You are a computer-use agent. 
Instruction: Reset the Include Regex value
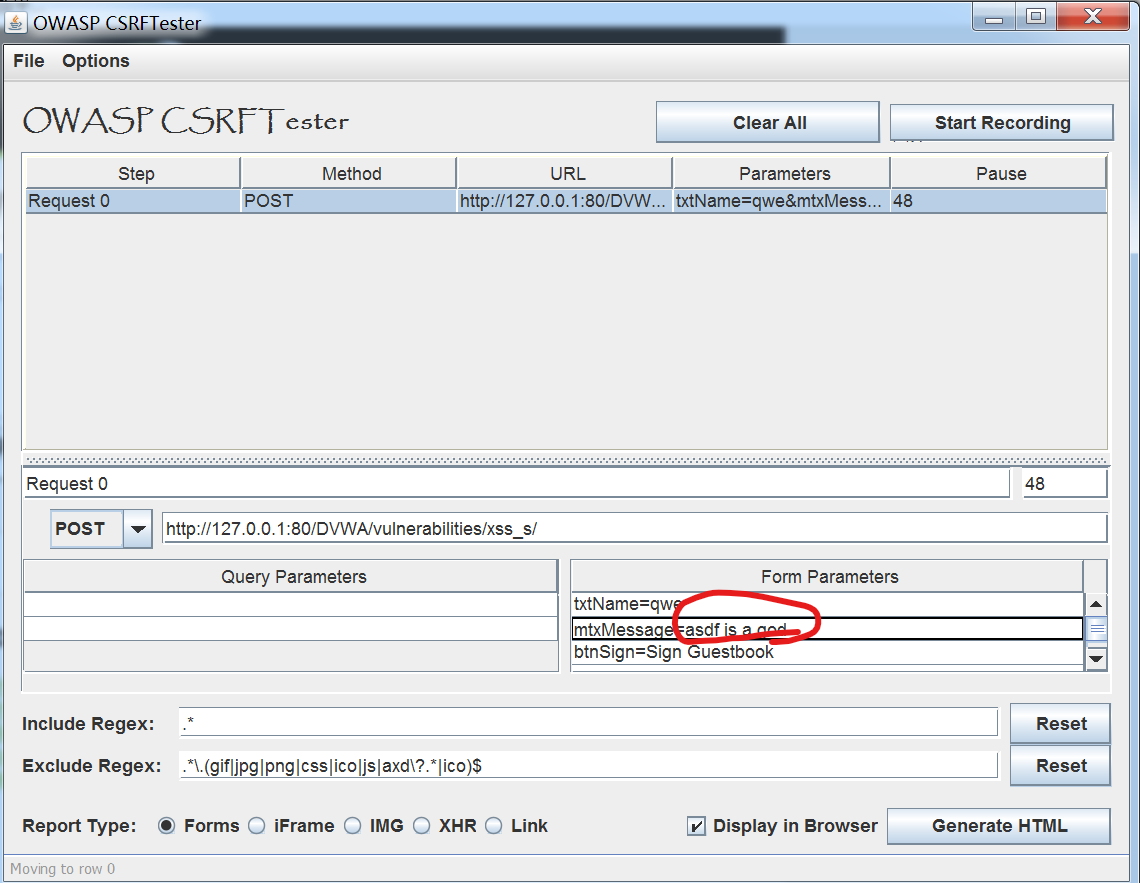point(1060,724)
